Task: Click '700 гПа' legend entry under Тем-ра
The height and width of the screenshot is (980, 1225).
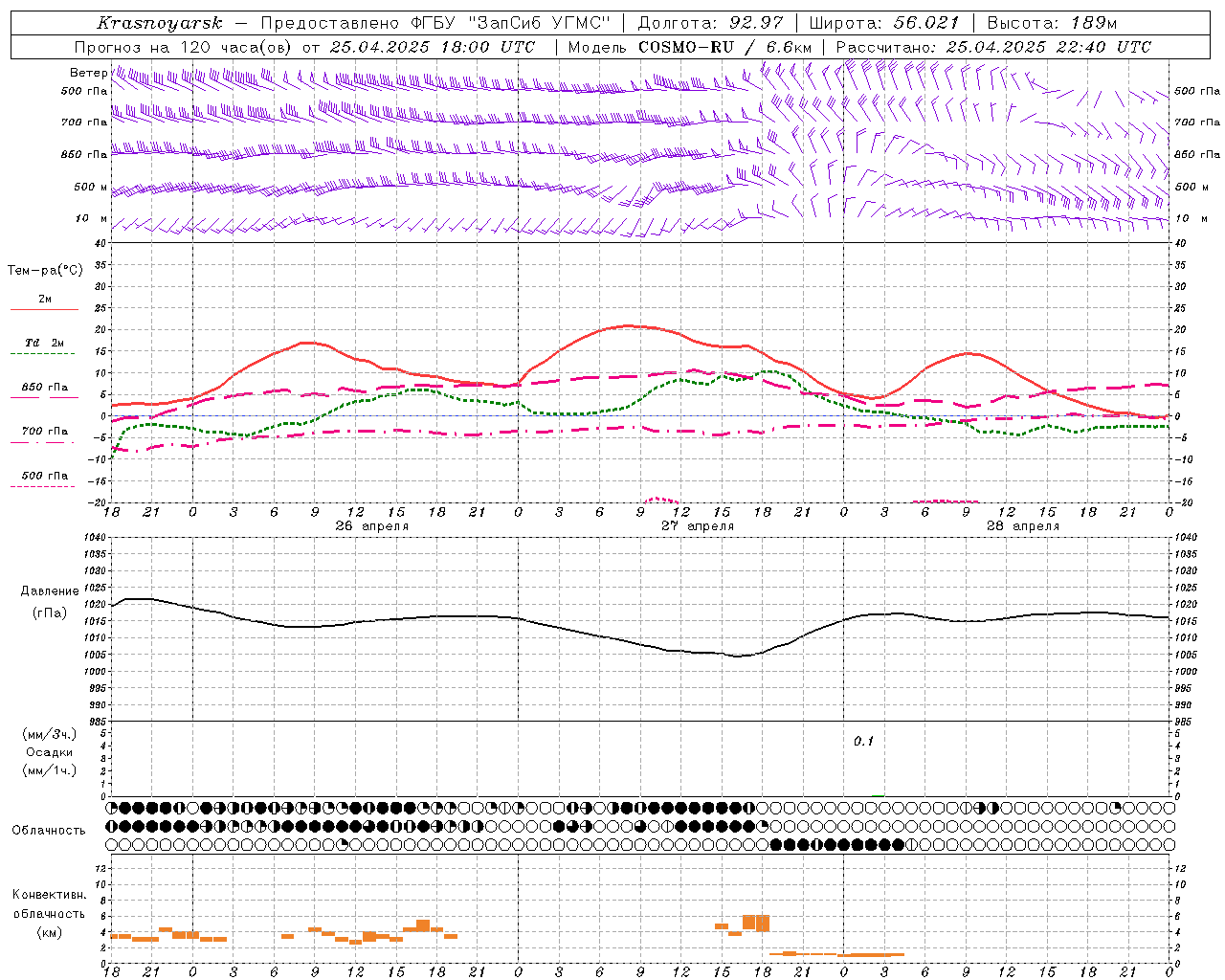Action: (45, 432)
